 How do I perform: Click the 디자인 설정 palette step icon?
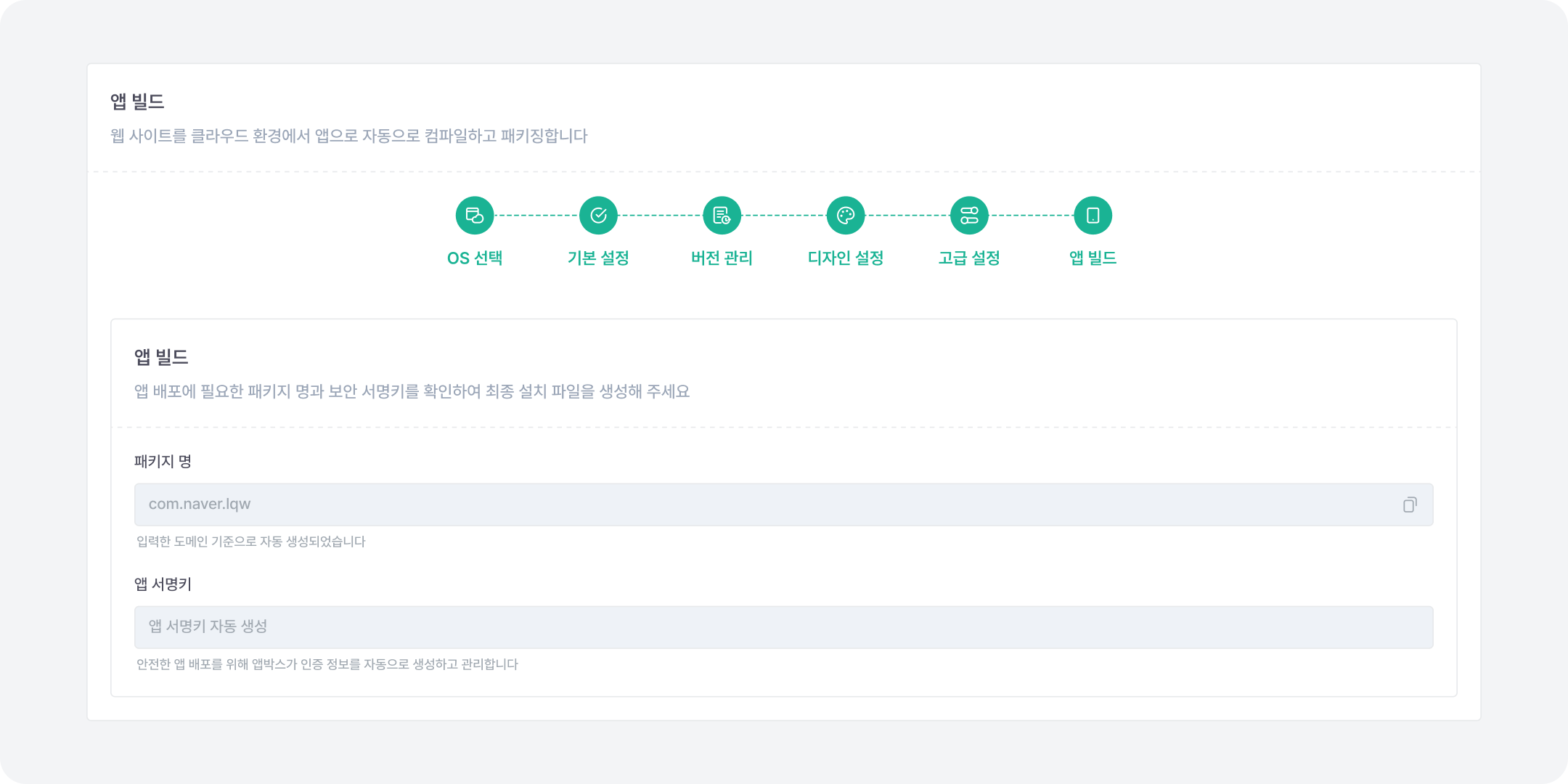(x=846, y=216)
